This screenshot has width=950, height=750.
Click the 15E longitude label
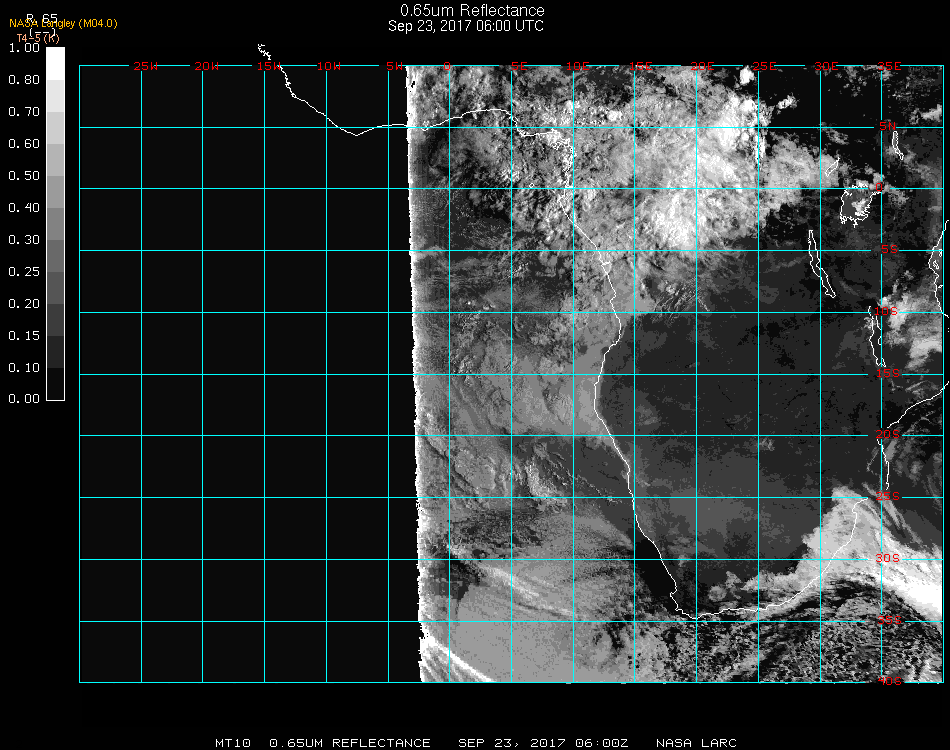coord(641,66)
